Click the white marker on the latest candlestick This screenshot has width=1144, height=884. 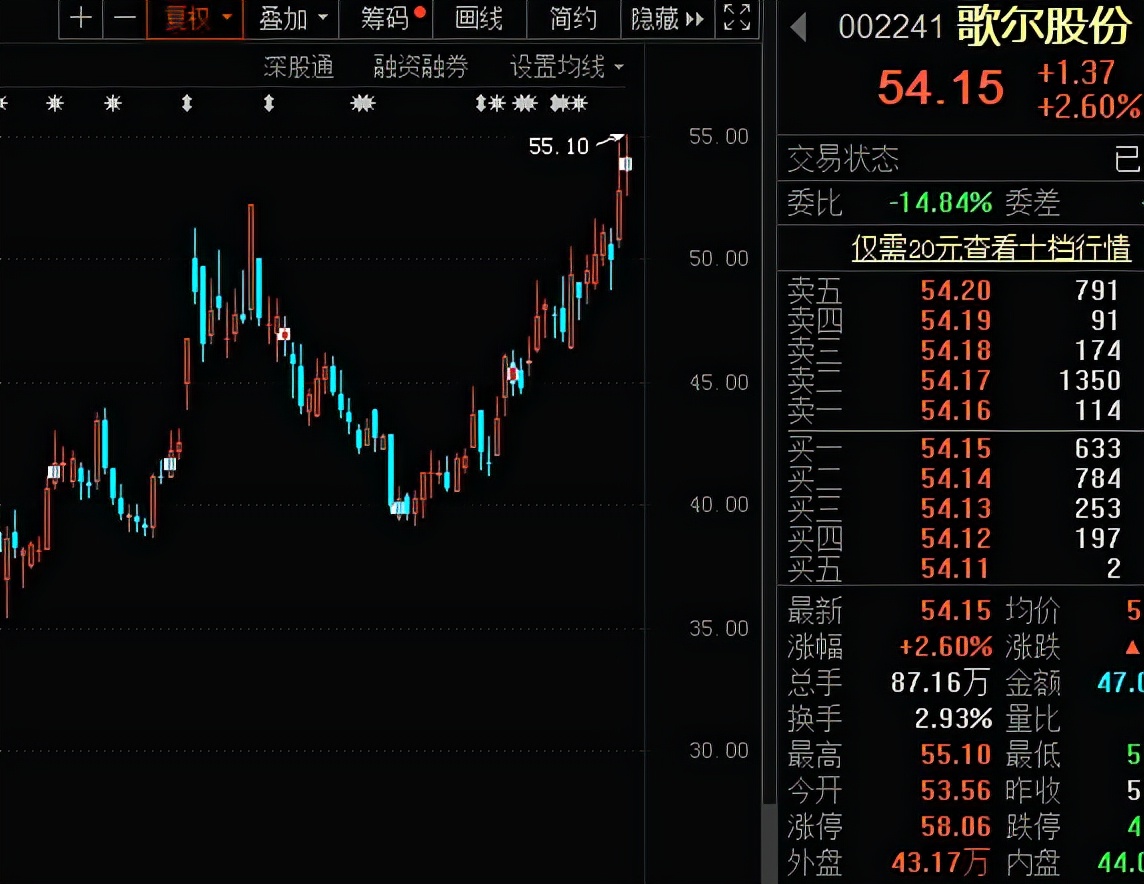[x=625, y=163]
